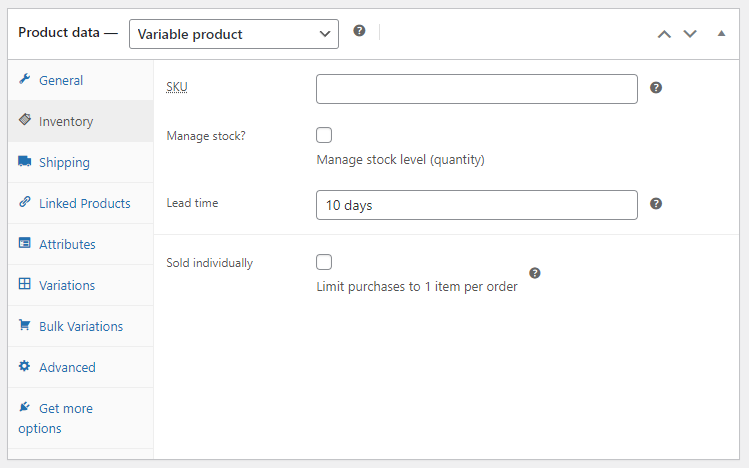Click the Attributes list icon

[25, 243]
